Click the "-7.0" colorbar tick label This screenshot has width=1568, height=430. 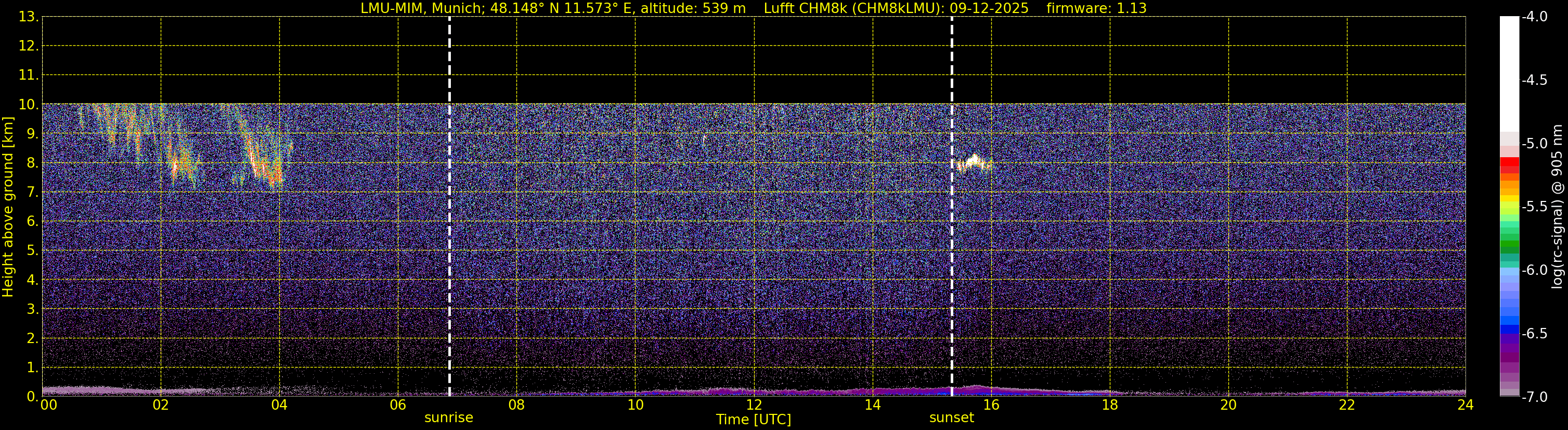click(x=1535, y=397)
